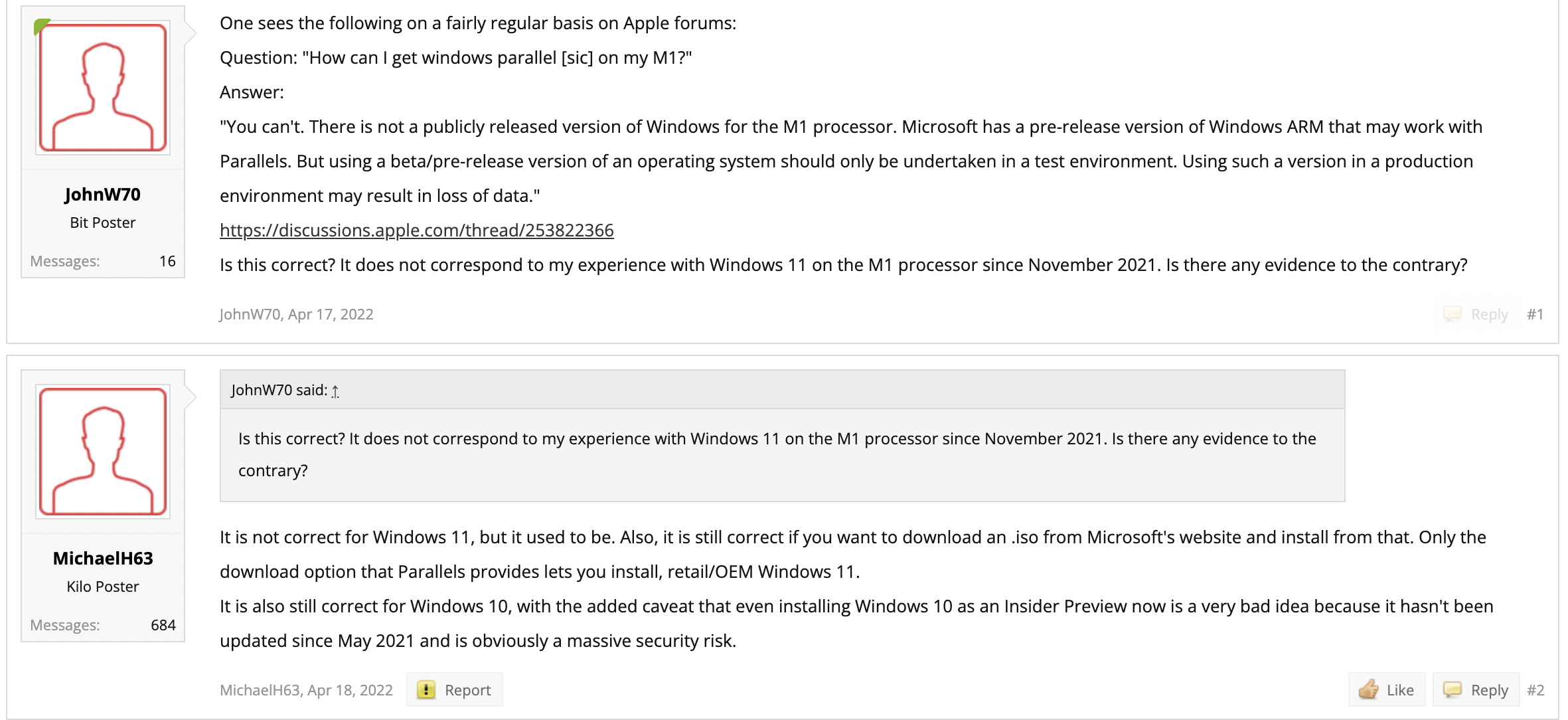The width and height of the screenshot is (1568, 720).
Task: View MichaelH63's 684 messages count
Action: click(x=163, y=626)
